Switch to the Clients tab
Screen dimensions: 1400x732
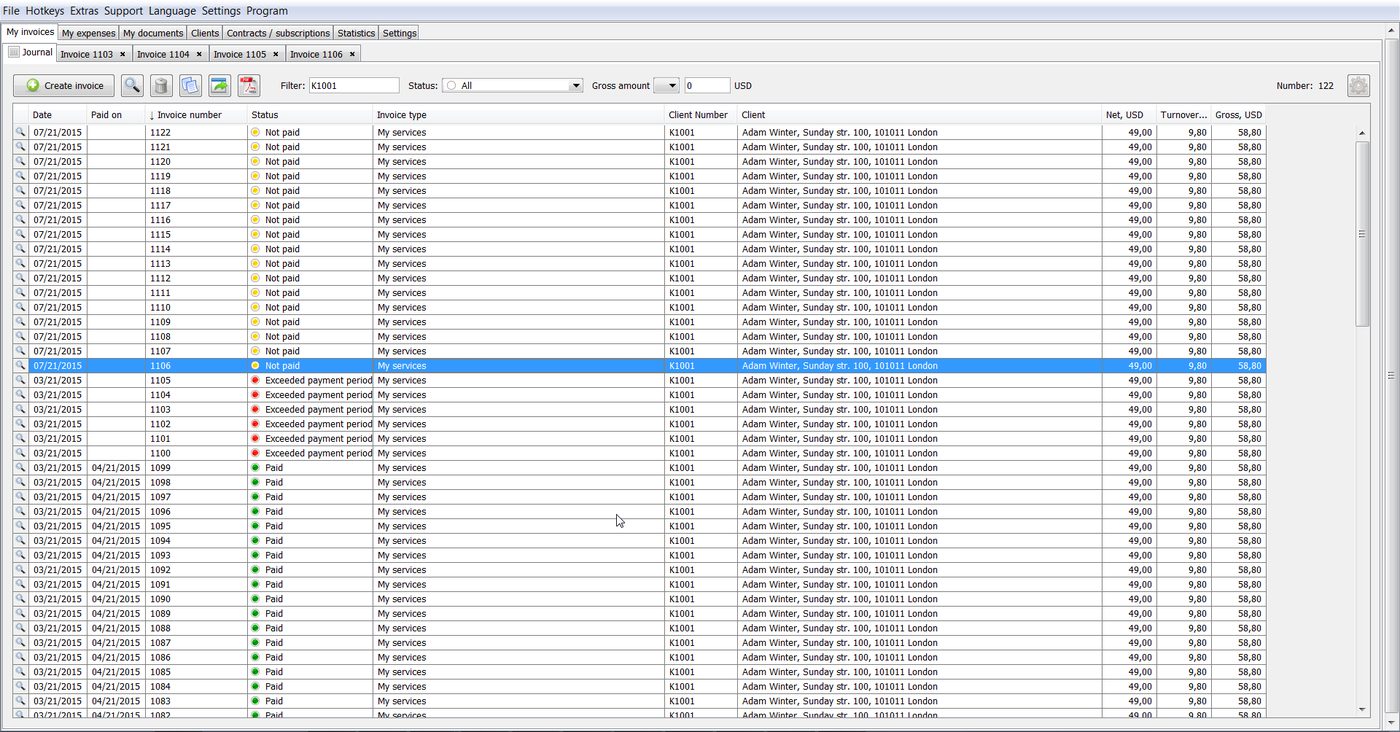pos(205,33)
